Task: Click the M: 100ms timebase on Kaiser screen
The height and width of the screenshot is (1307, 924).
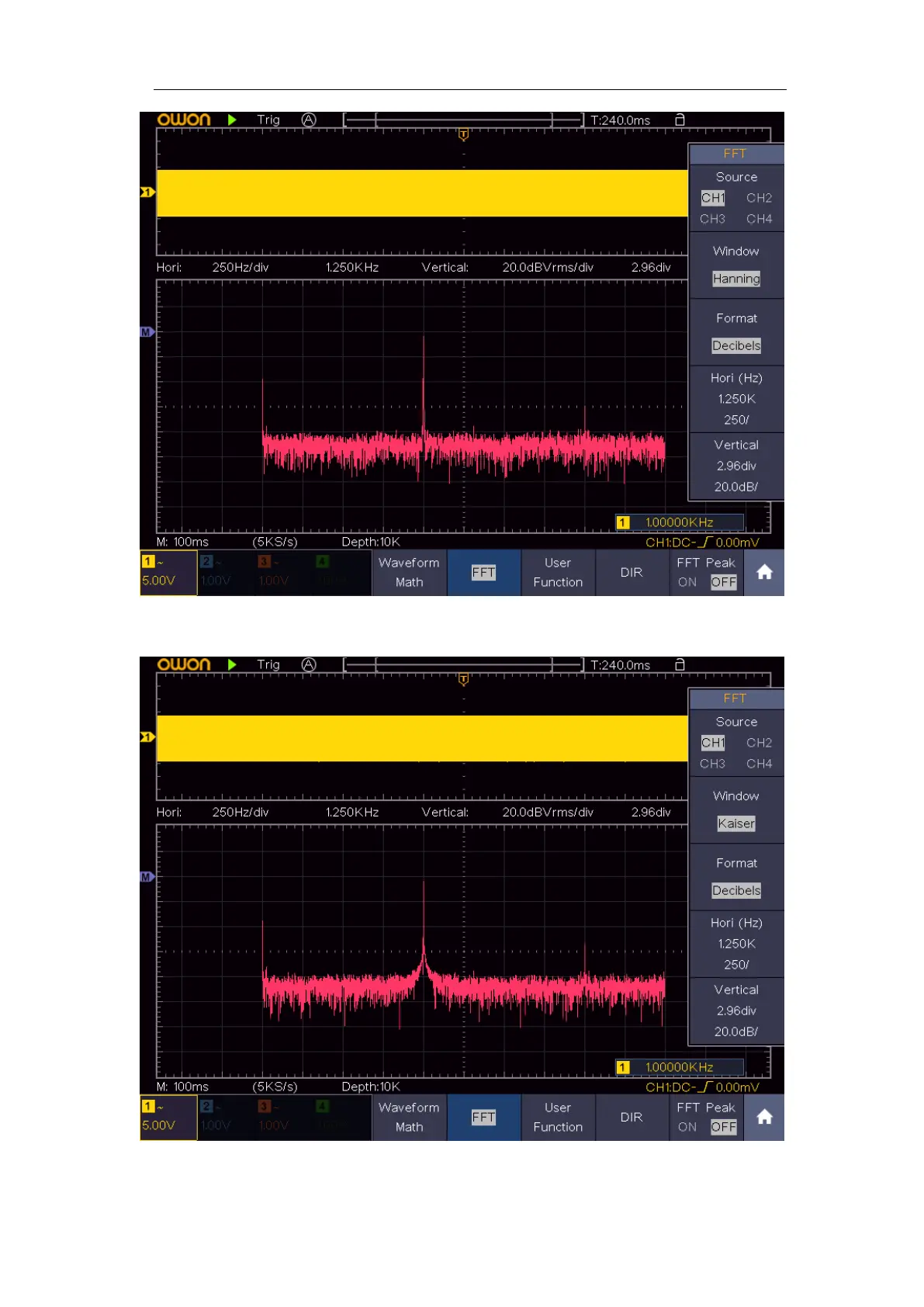Action: pyautogui.click(x=182, y=1087)
